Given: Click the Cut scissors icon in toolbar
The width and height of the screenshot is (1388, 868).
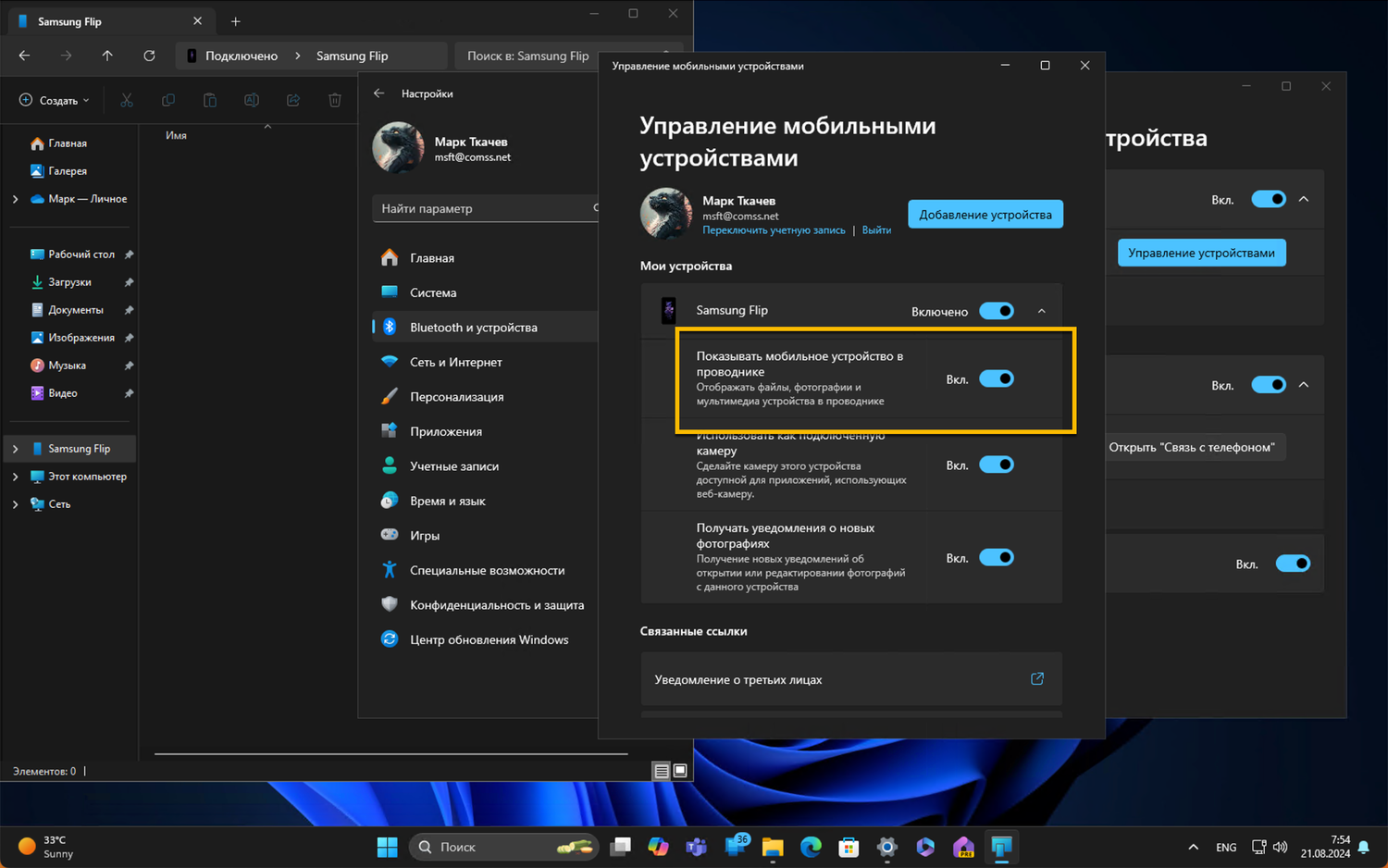Looking at the screenshot, I should (x=127, y=100).
